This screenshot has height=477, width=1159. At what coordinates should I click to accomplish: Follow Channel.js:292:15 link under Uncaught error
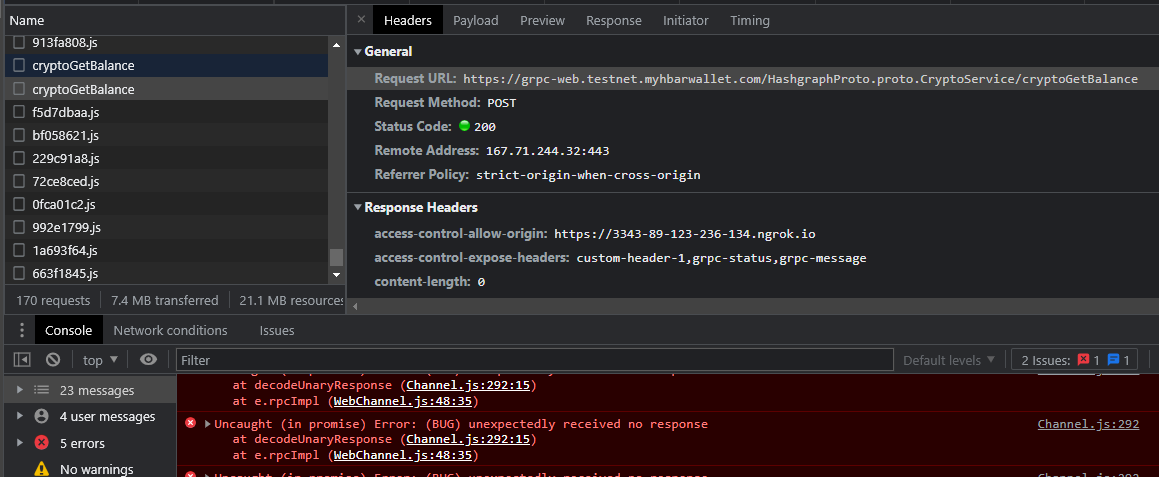point(469,439)
